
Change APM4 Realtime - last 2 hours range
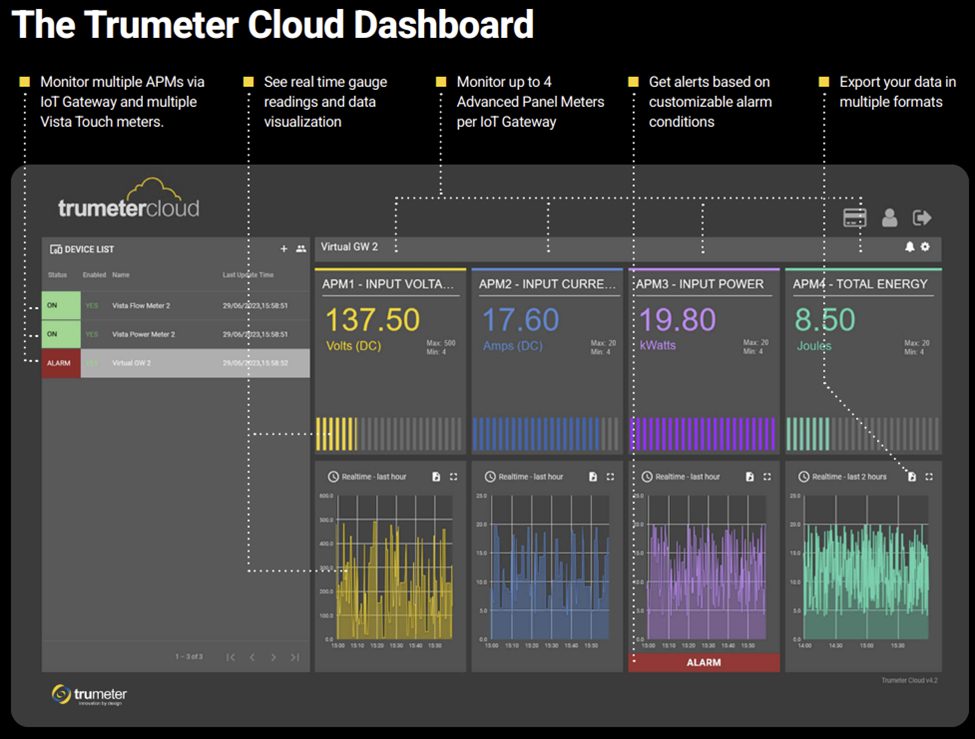(x=843, y=477)
